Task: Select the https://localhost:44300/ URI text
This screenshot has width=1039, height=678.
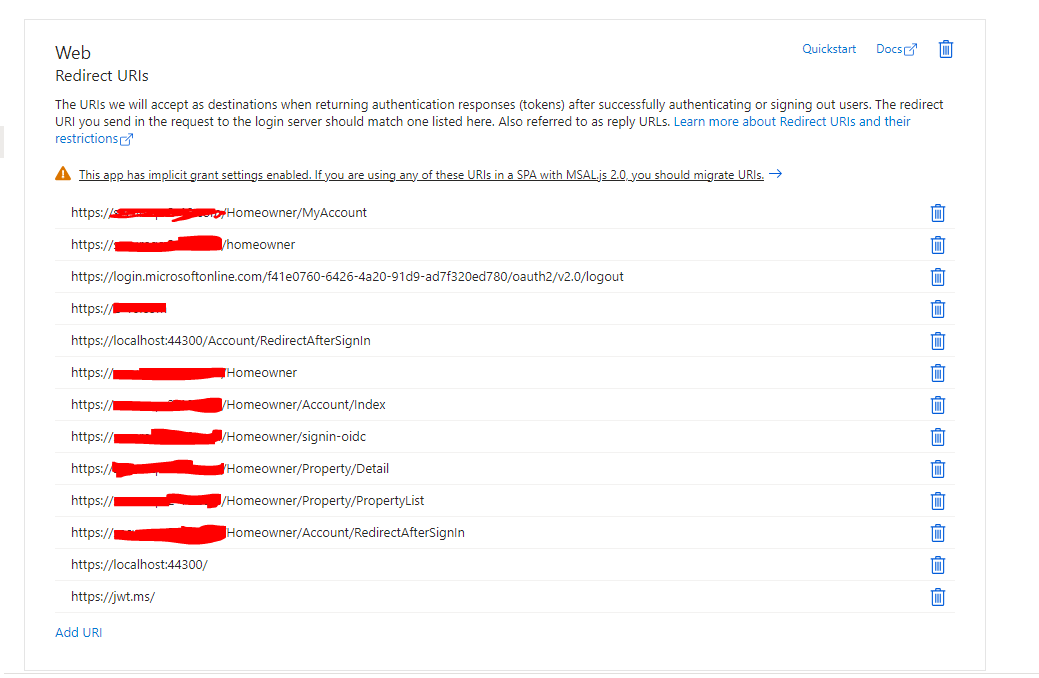Action: click(x=139, y=565)
